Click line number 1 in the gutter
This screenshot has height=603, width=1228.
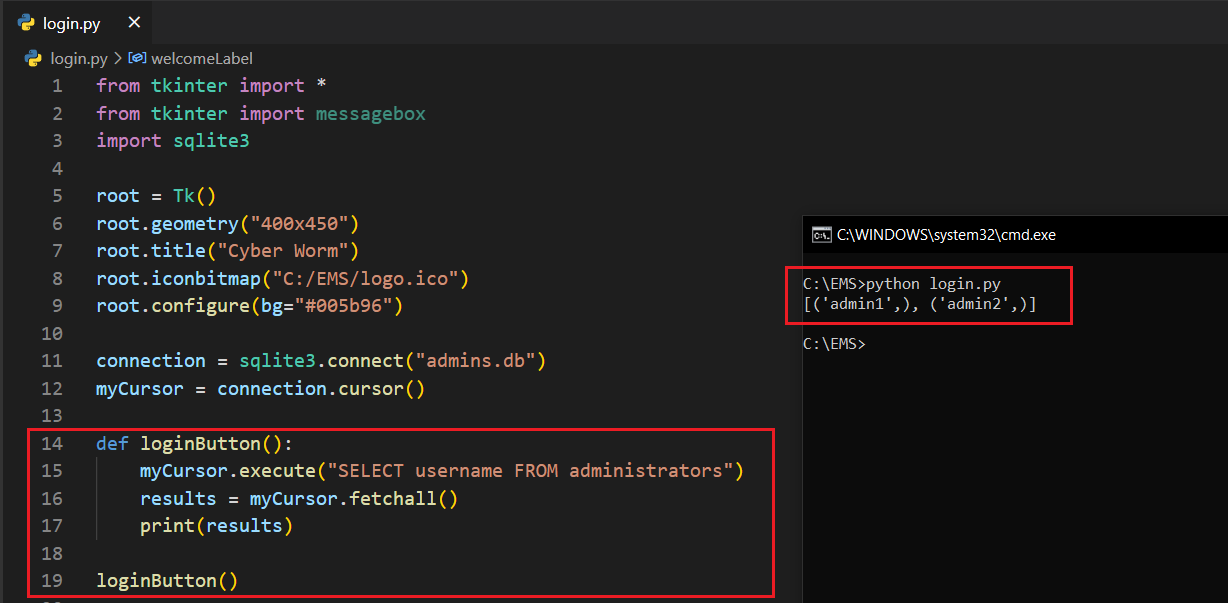point(57,85)
